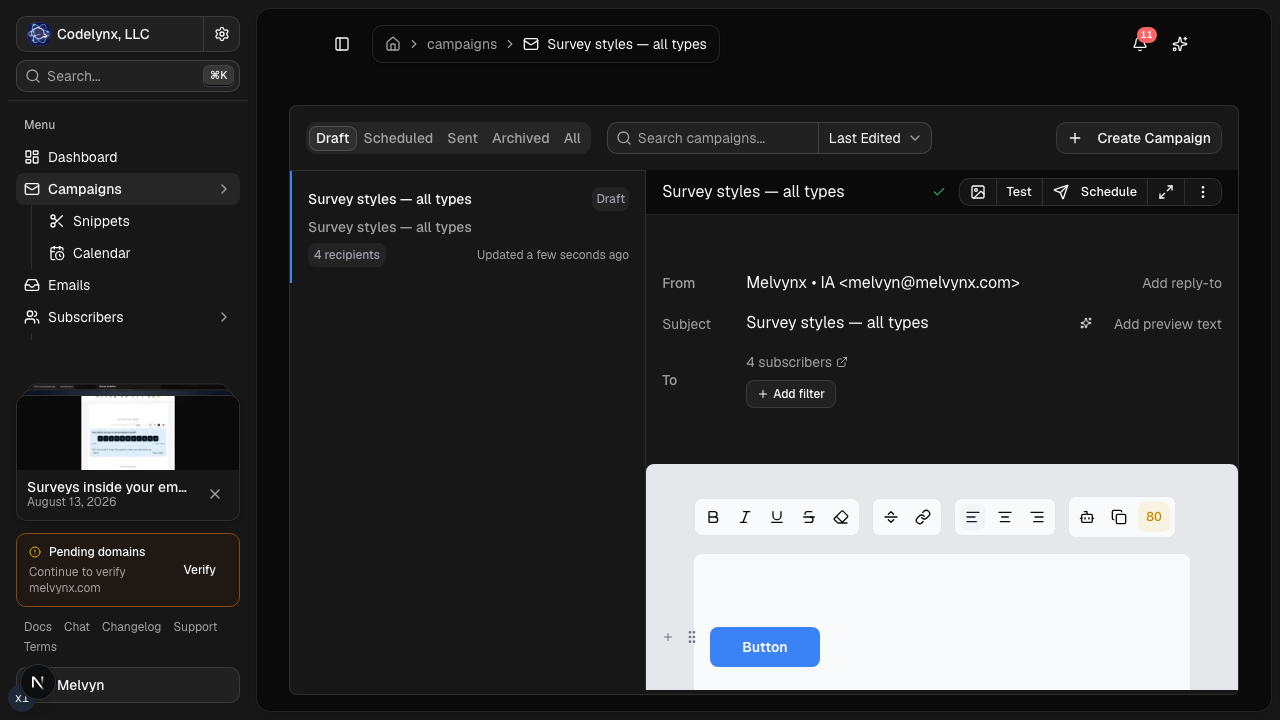
Task: Open the Support footer link
Action: pyautogui.click(x=195, y=627)
